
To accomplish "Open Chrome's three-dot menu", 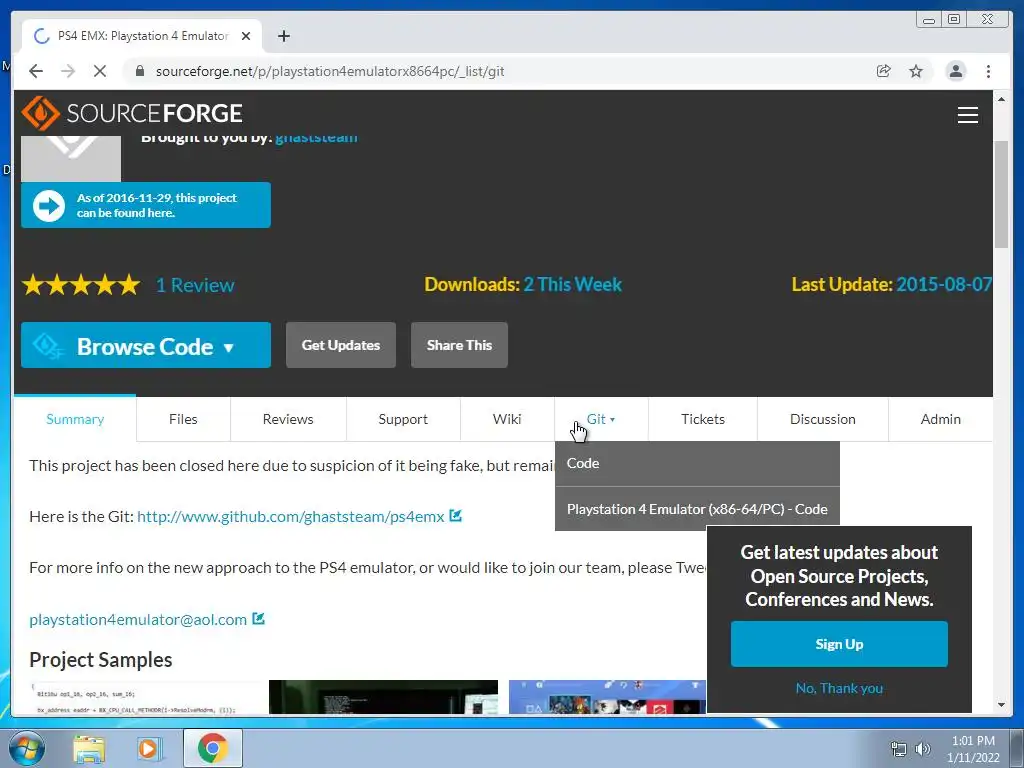I will click(x=988, y=71).
